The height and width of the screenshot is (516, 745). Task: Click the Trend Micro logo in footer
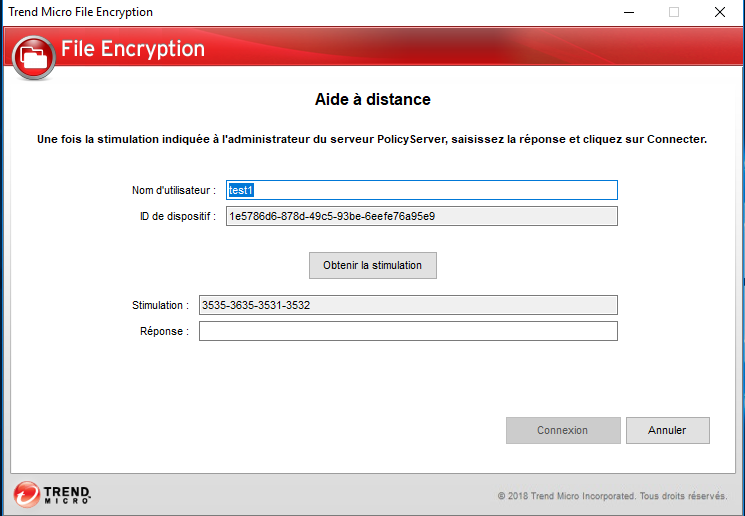pyautogui.click(x=53, y=495)
